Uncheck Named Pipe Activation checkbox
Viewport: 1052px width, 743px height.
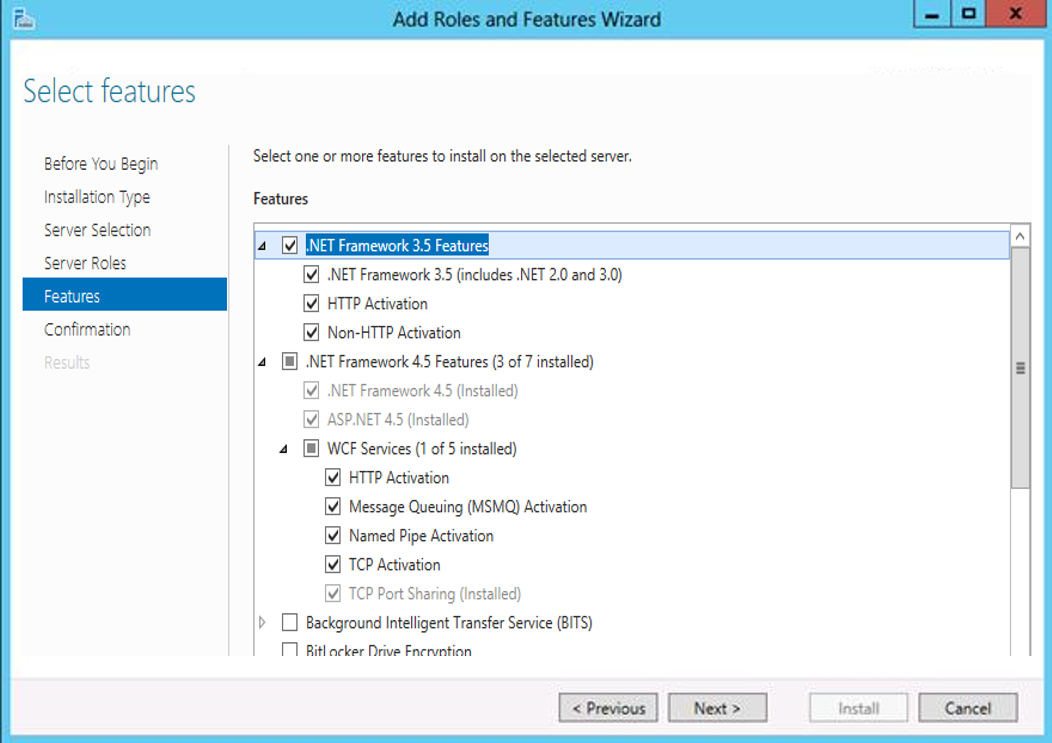(x=333, y=536)
